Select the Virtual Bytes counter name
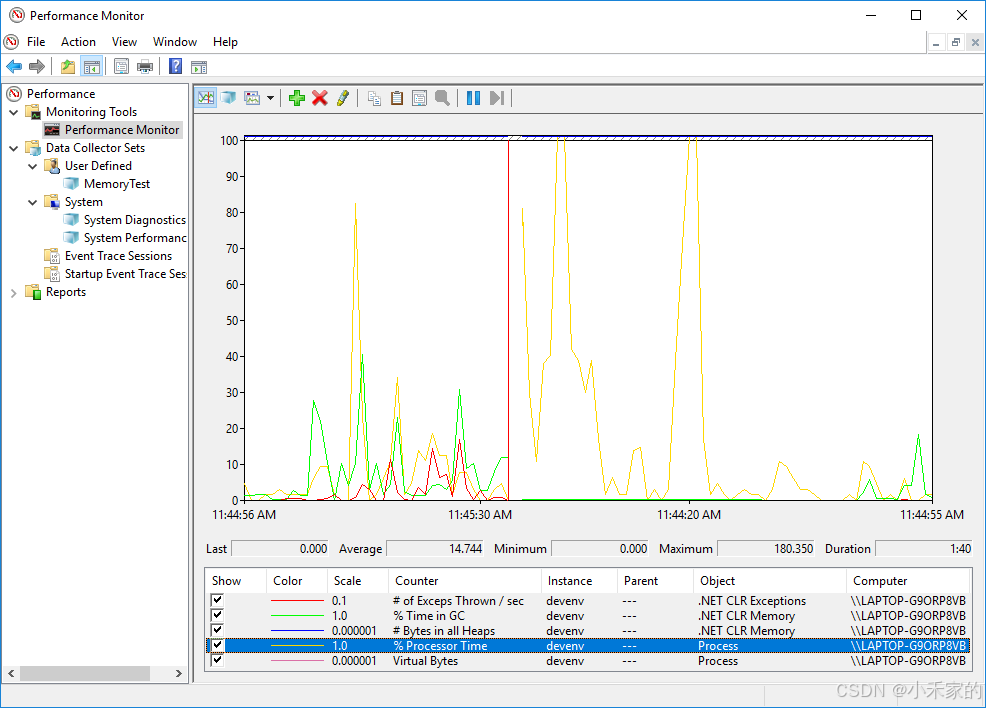 426,661
